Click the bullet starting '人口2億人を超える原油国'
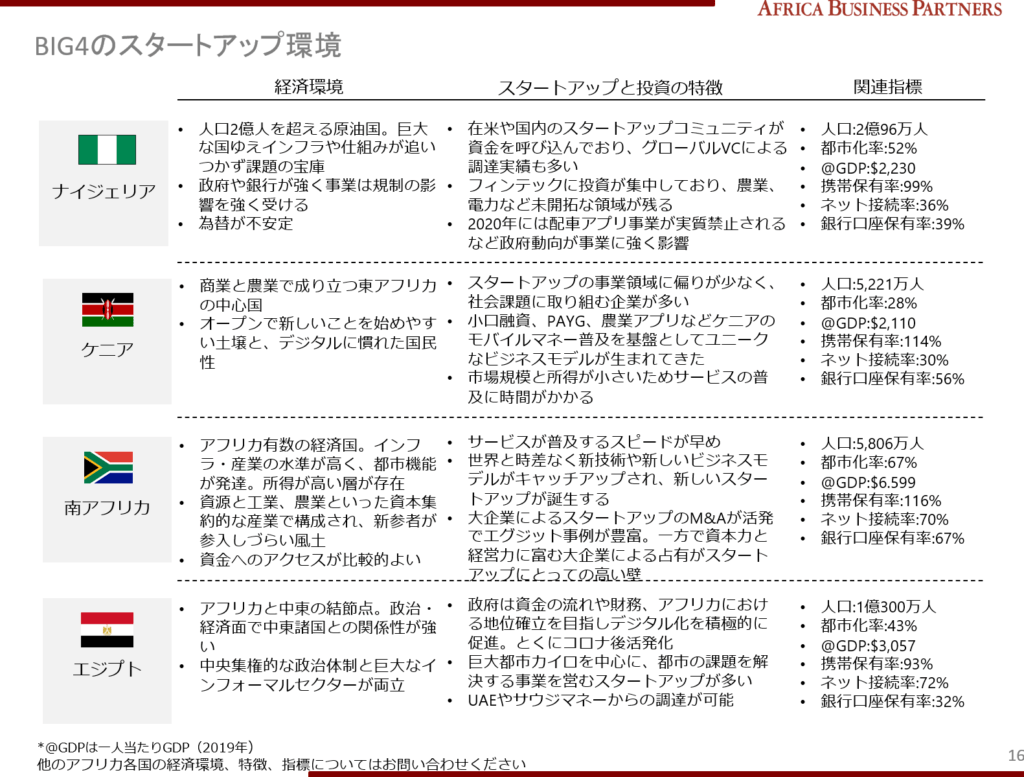 click(x=317, y=148)
